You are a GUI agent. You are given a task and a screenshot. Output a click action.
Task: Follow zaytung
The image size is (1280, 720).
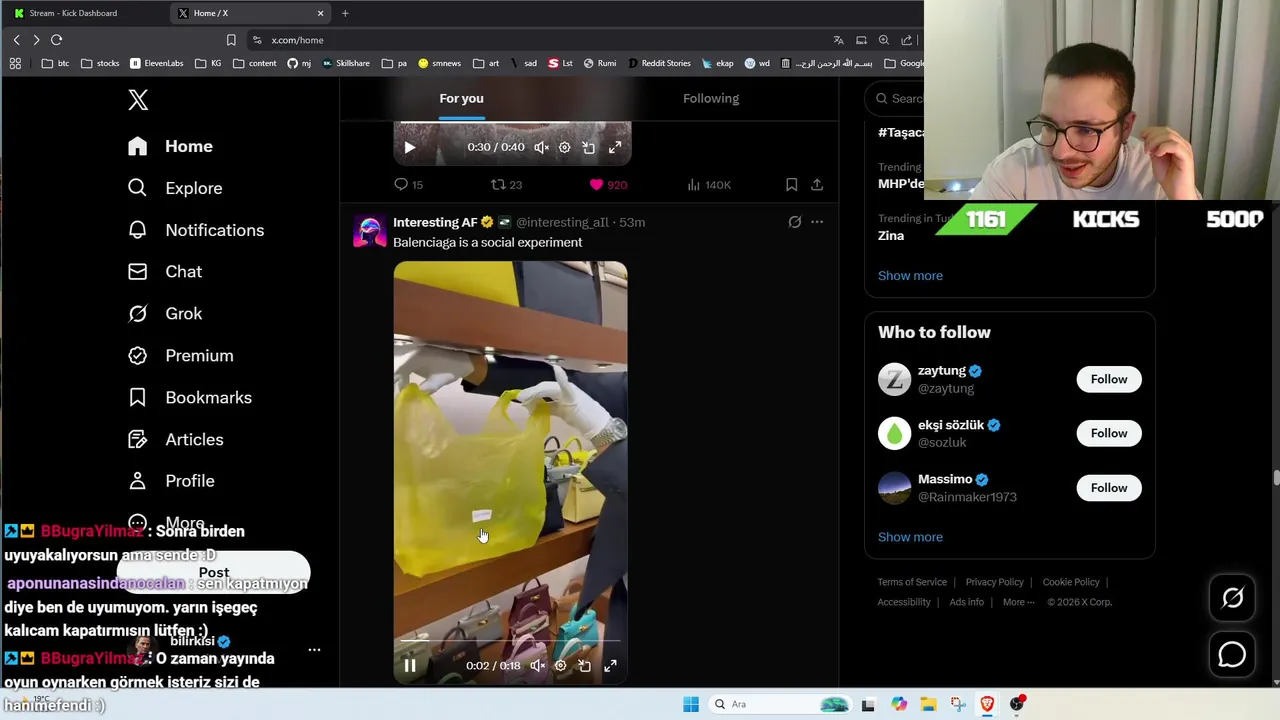1109,380
